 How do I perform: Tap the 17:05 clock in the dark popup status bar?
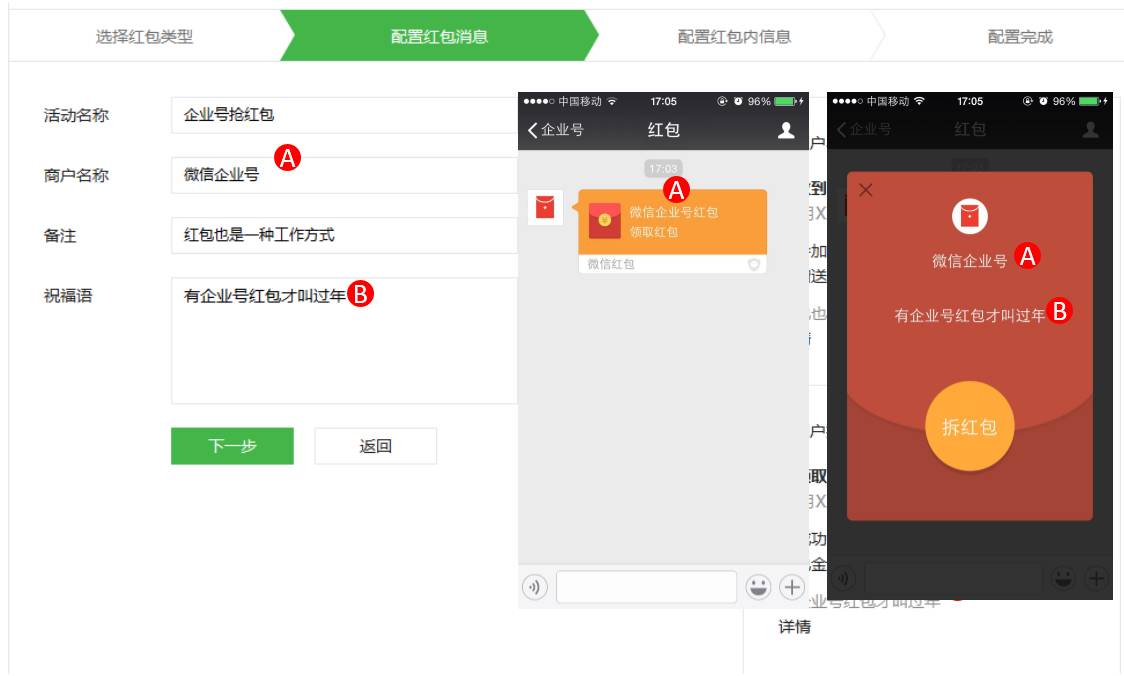pos(970,102)
